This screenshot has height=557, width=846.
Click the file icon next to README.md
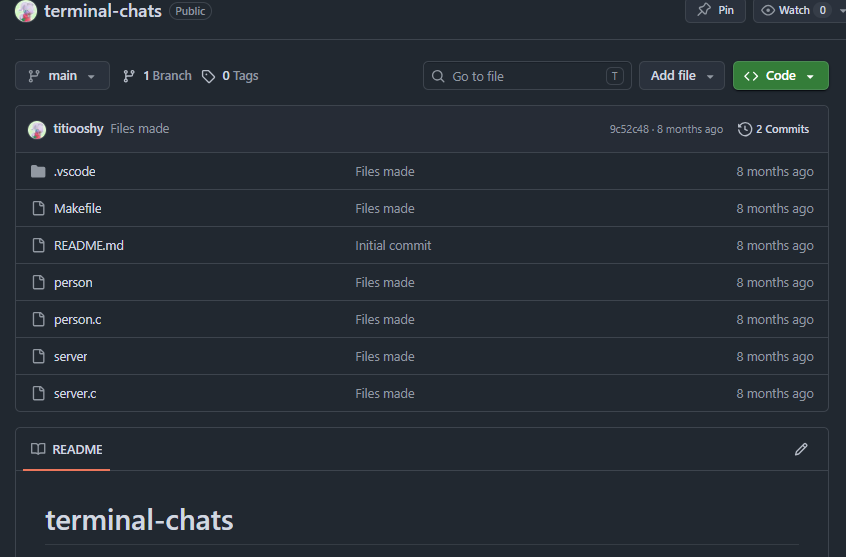point(38,246)
